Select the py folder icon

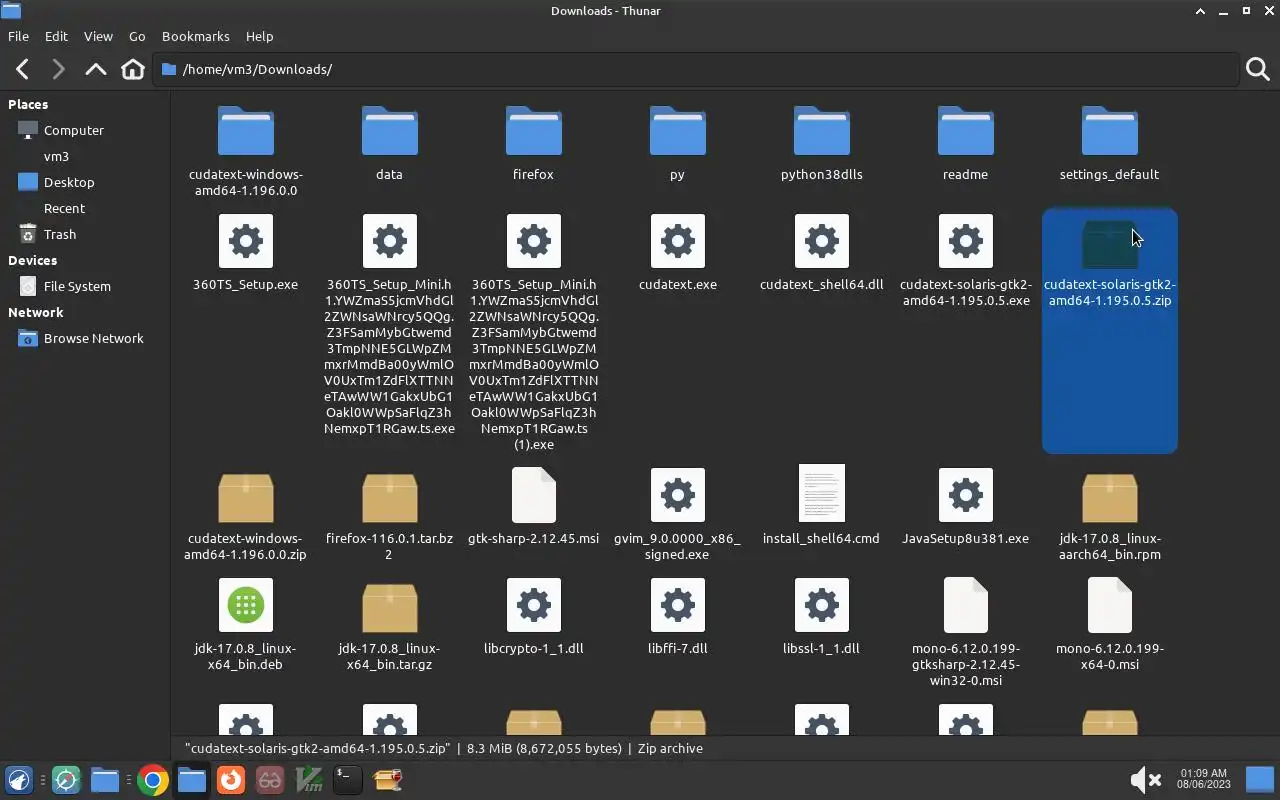point(677,131)
